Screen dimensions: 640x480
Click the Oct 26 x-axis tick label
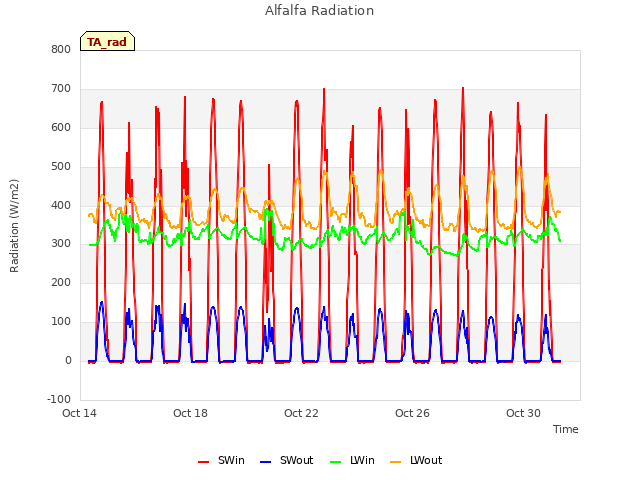412,413
